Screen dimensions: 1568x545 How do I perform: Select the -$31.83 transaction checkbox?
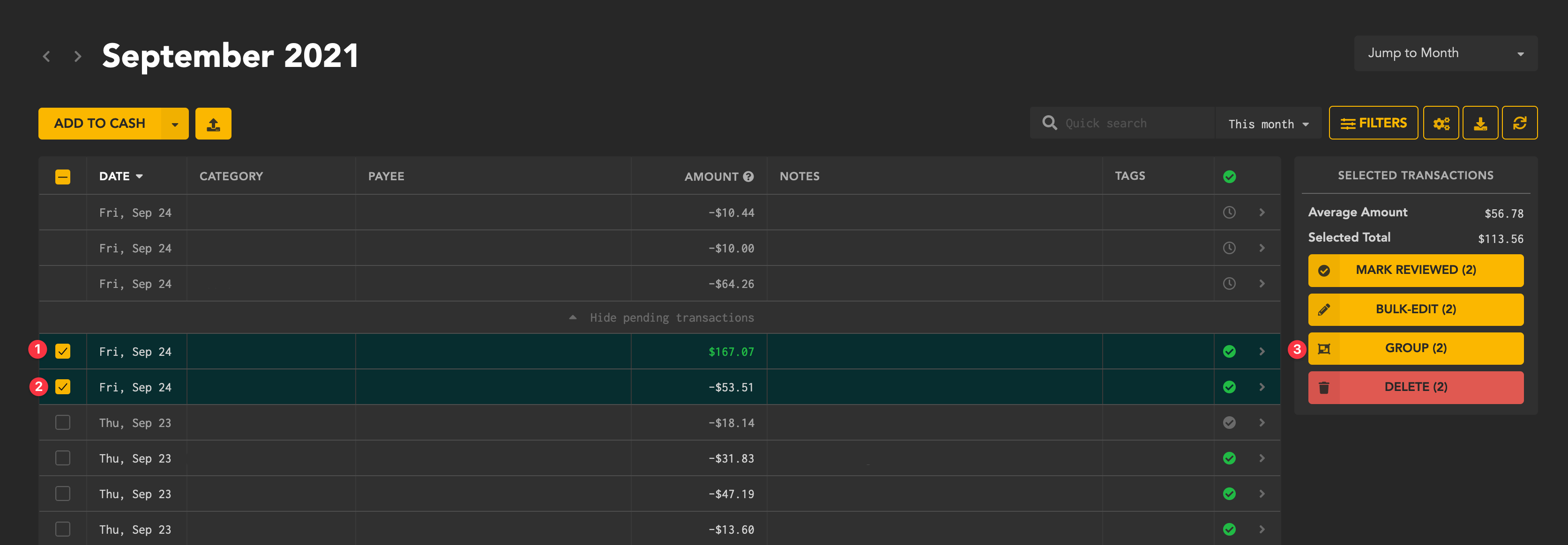point(63,458)
